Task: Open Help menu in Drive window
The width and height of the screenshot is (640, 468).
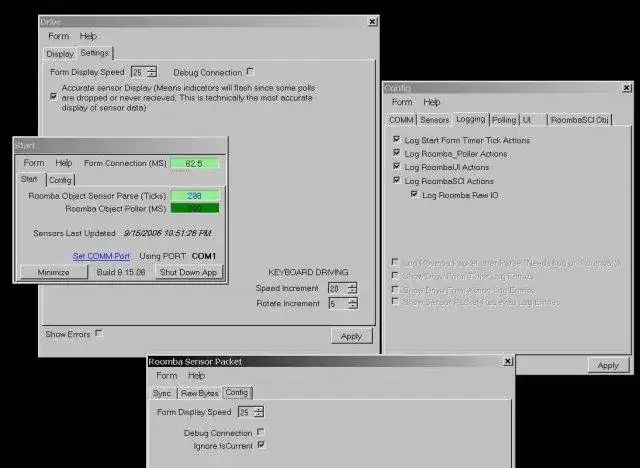Action: [x=88, y=36]
